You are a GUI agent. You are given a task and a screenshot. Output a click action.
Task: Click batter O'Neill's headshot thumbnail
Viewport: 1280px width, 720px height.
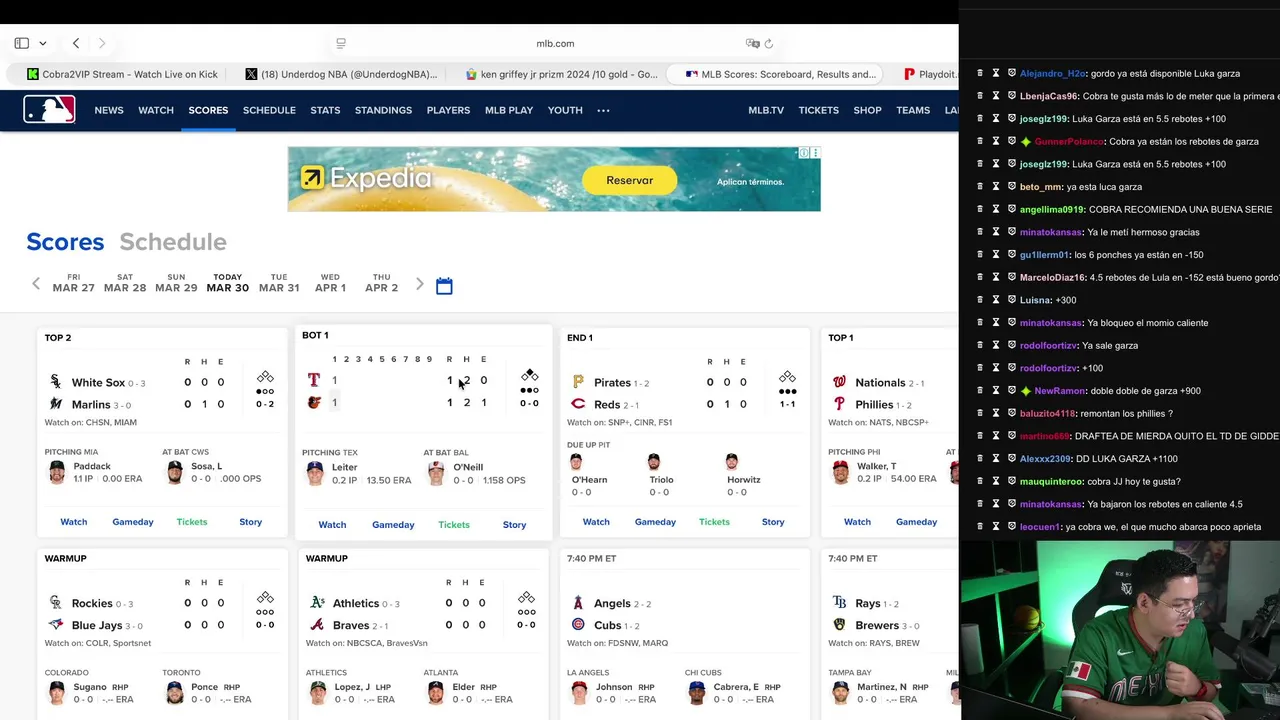(x=436, y=473)
